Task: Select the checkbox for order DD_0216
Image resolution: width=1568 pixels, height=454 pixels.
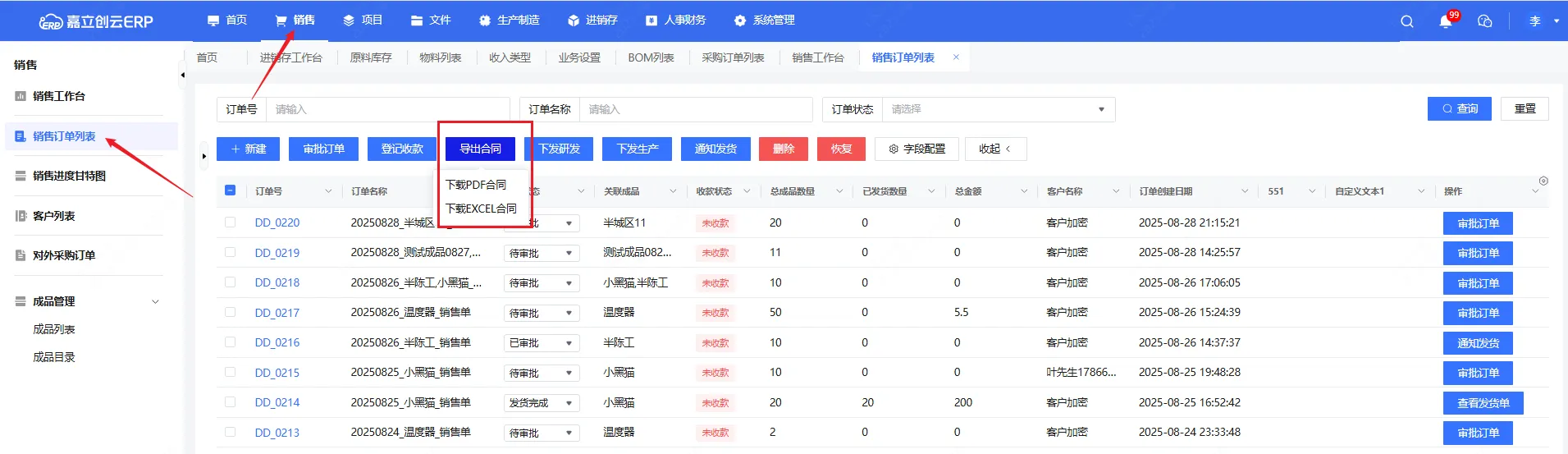Action: tap(231, 342)
